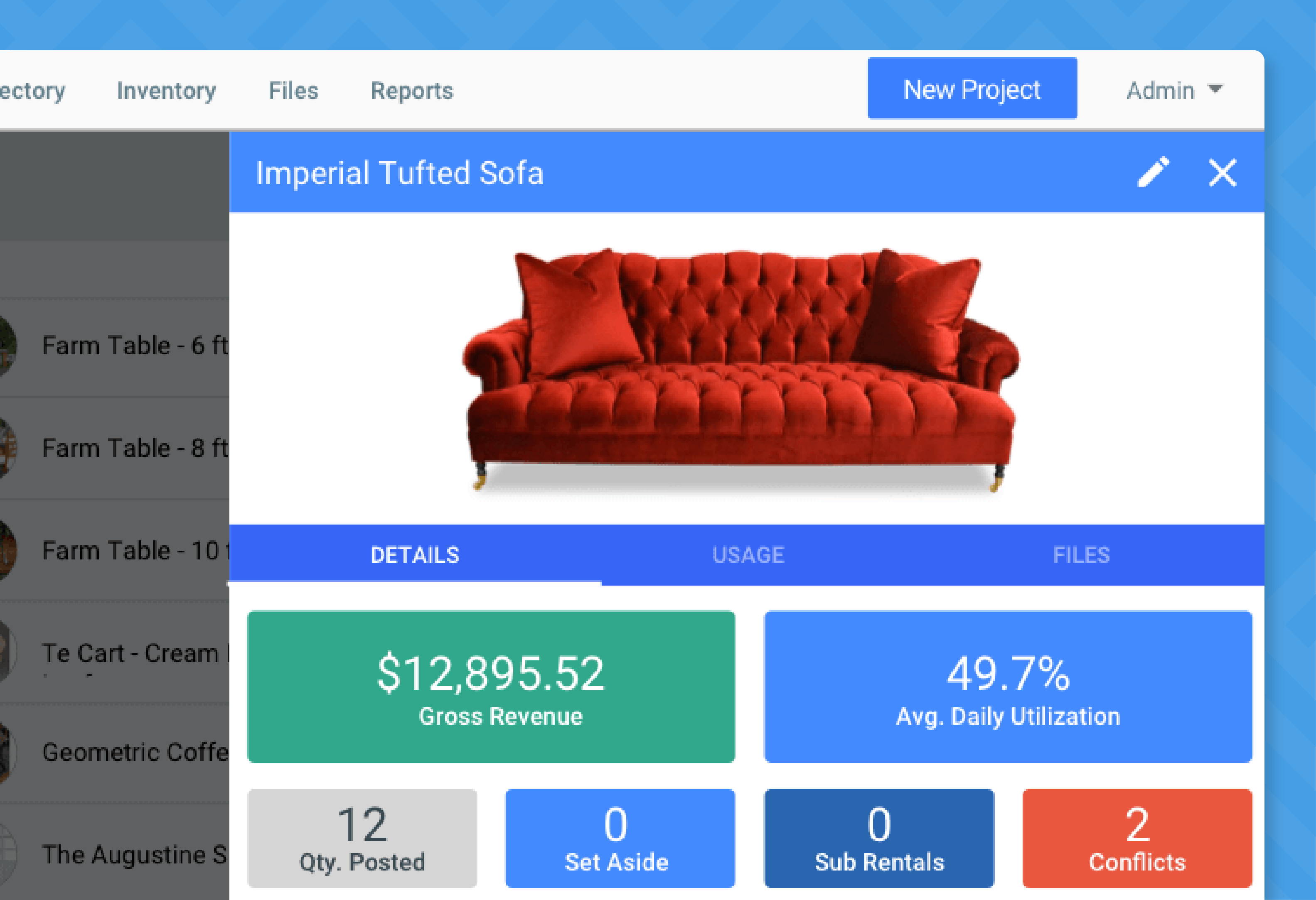The image size is (1316, 900).
Task: Close the Imperial Tufted Sofa panel
Action: [1222, 172]
